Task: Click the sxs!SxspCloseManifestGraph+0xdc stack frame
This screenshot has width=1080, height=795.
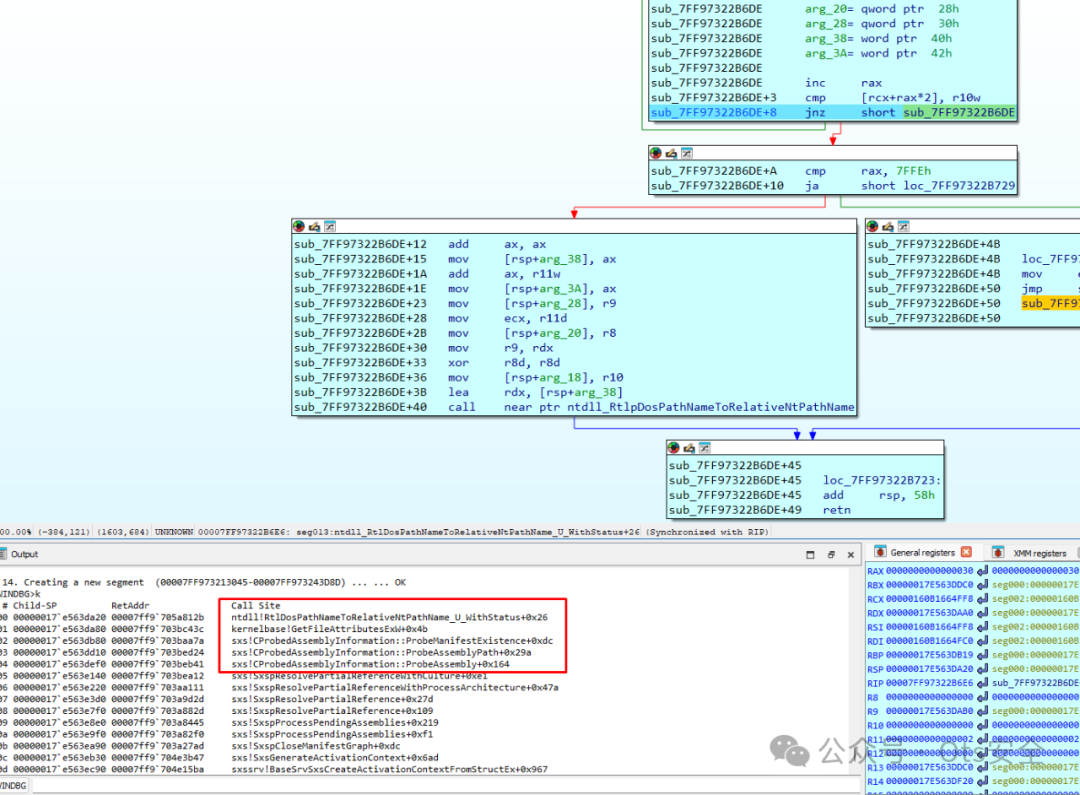Action: 315,746
